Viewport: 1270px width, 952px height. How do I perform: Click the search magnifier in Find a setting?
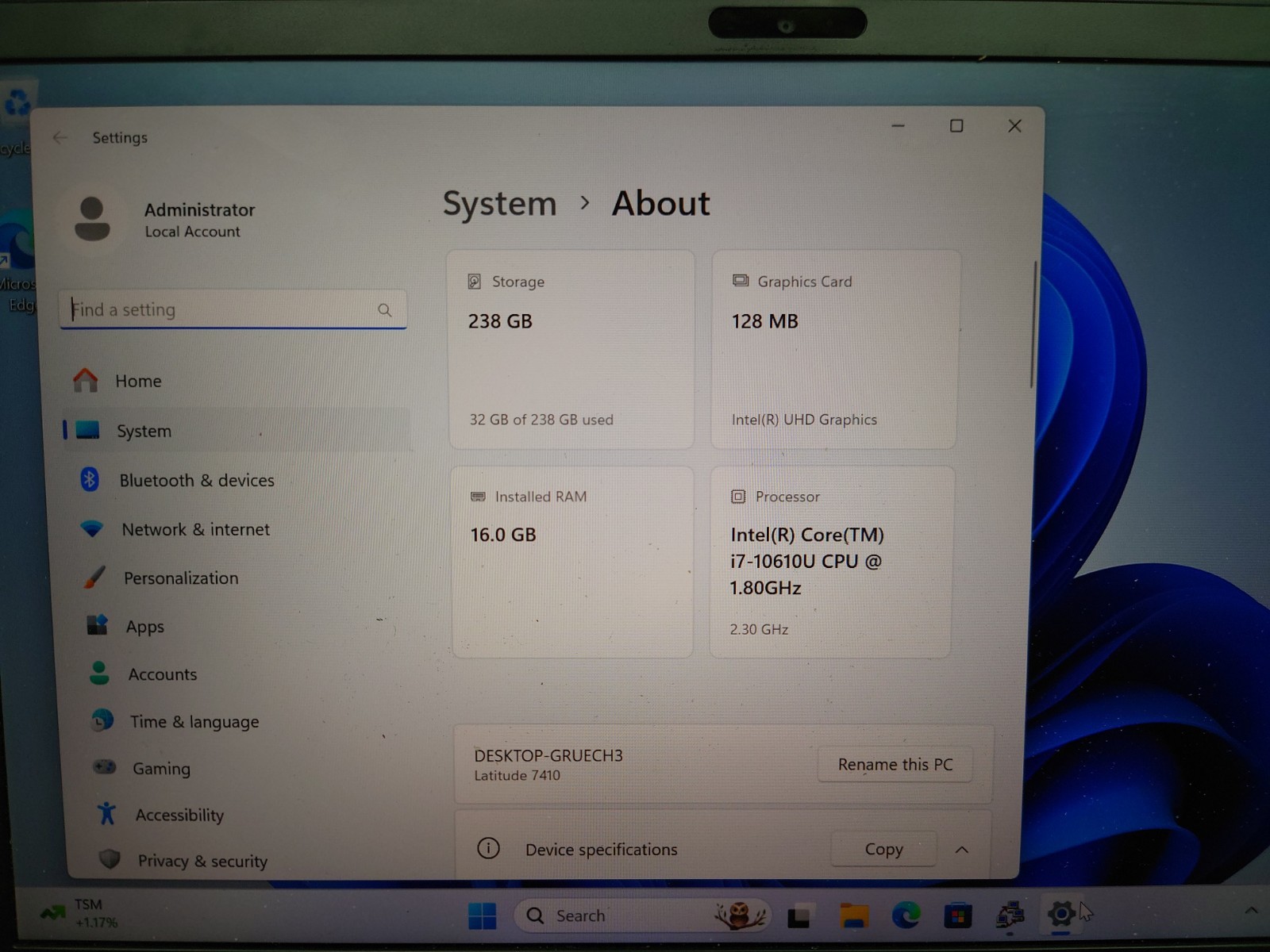coord(385,310)
